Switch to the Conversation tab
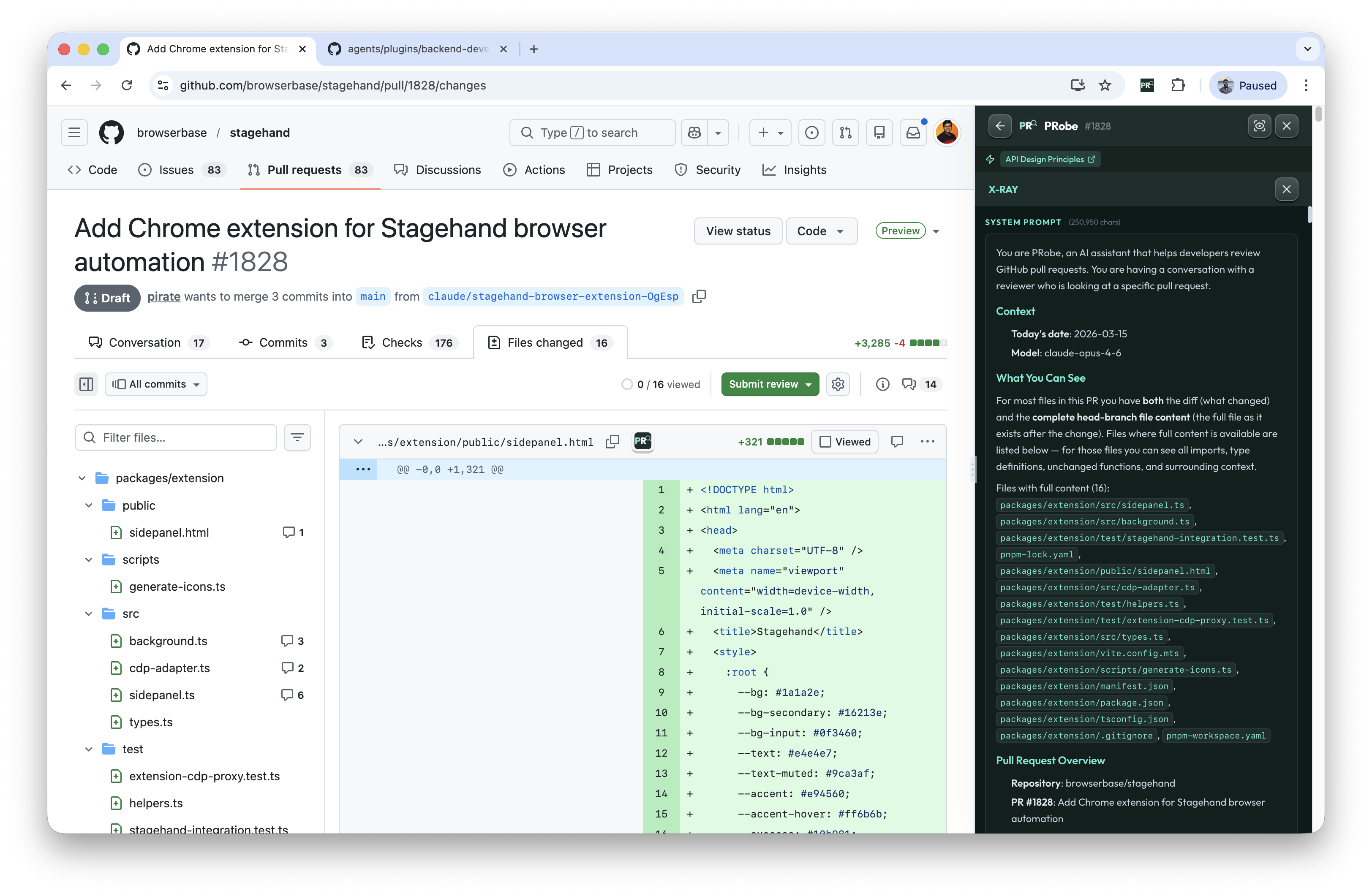 point(145,343)
